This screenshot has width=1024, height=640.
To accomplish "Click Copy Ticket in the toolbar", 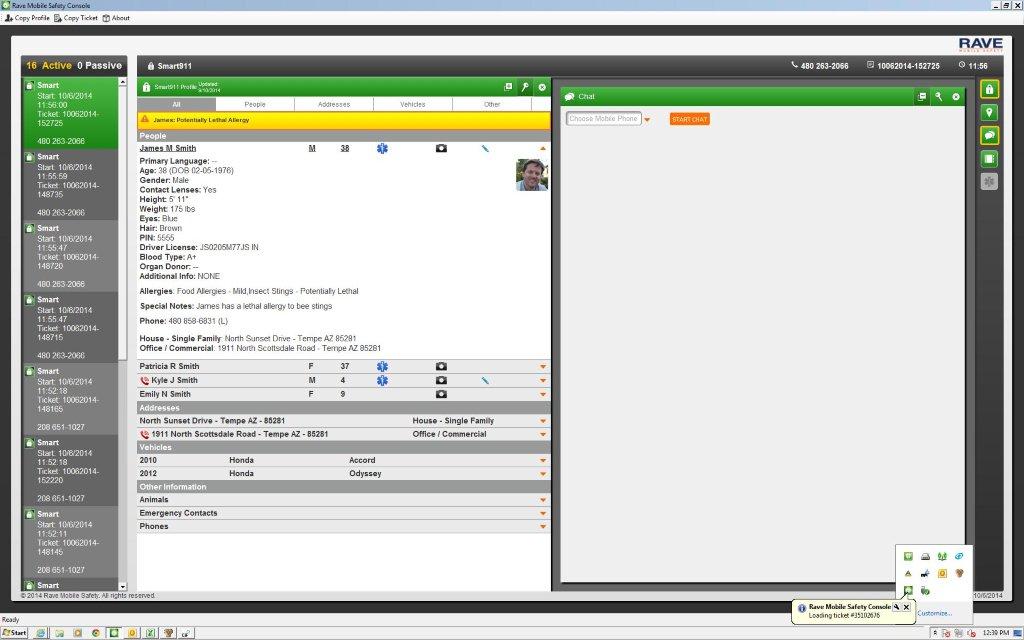I will pyautogui.click(x=76, y=18).
